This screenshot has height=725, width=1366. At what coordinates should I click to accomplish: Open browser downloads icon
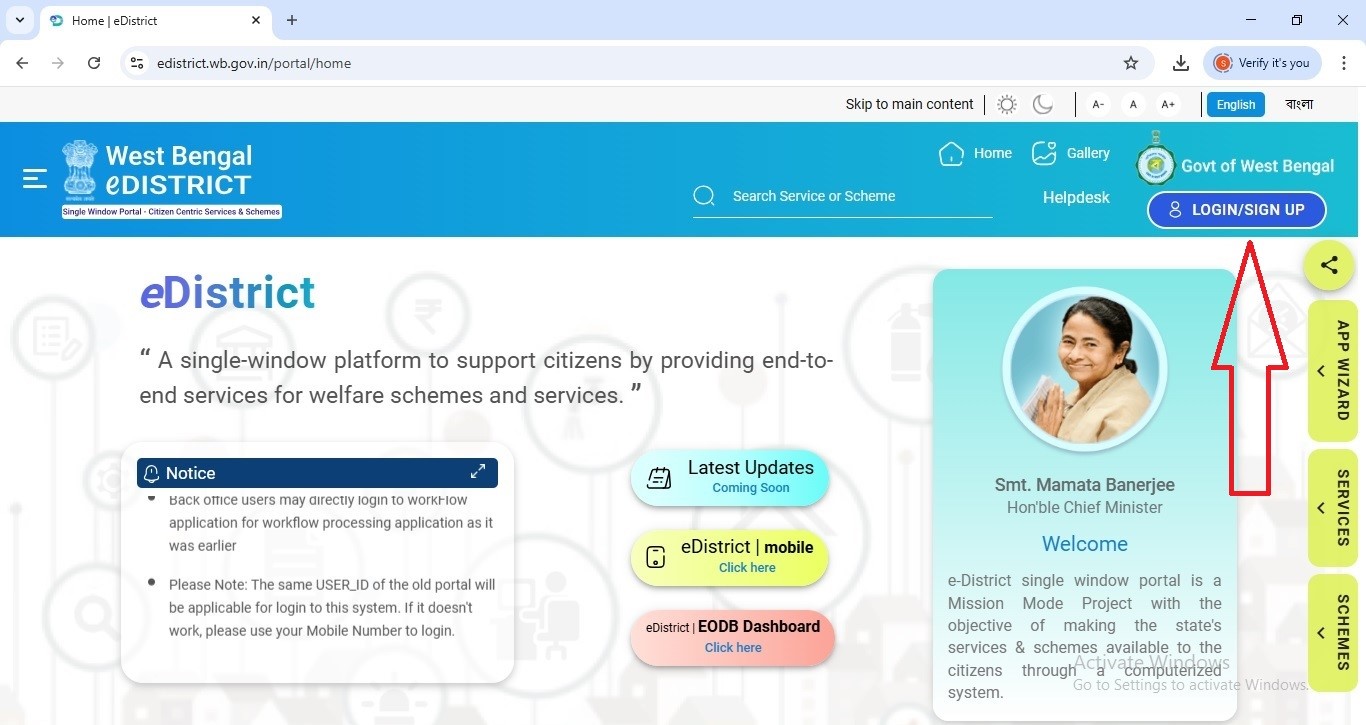click(1181, 63)
